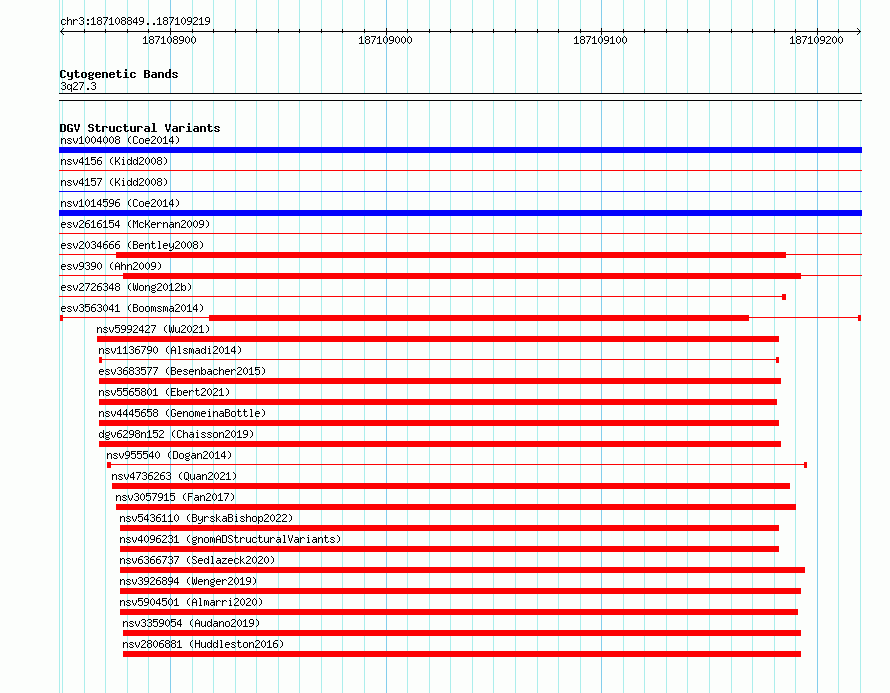Image resolution: width=890 pixels, height=693 pixels.
Task: Select nsv2806881 (Huddleston2016) label
Action: click(203, 644)
